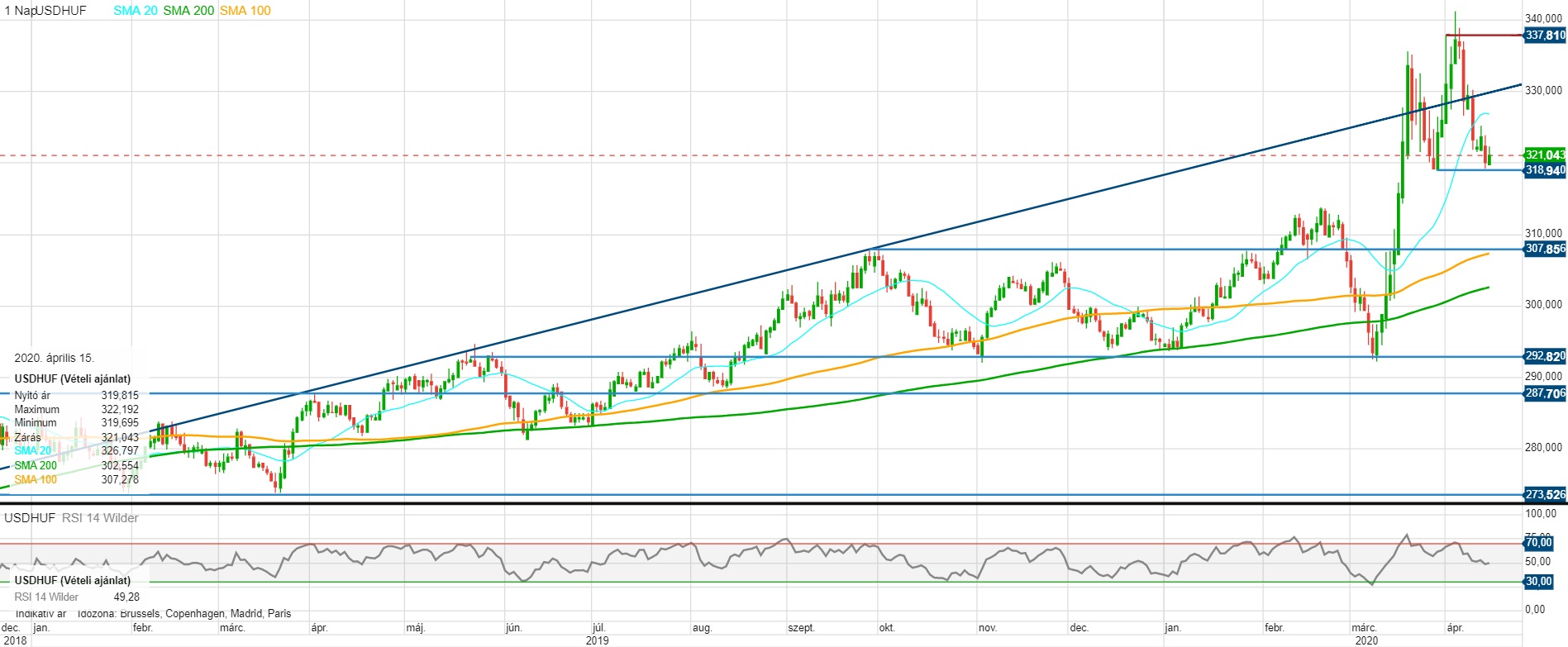Click the máj. month on time axis
Viewport: 1568px width, 647px height.
click(x=416, y=628)
